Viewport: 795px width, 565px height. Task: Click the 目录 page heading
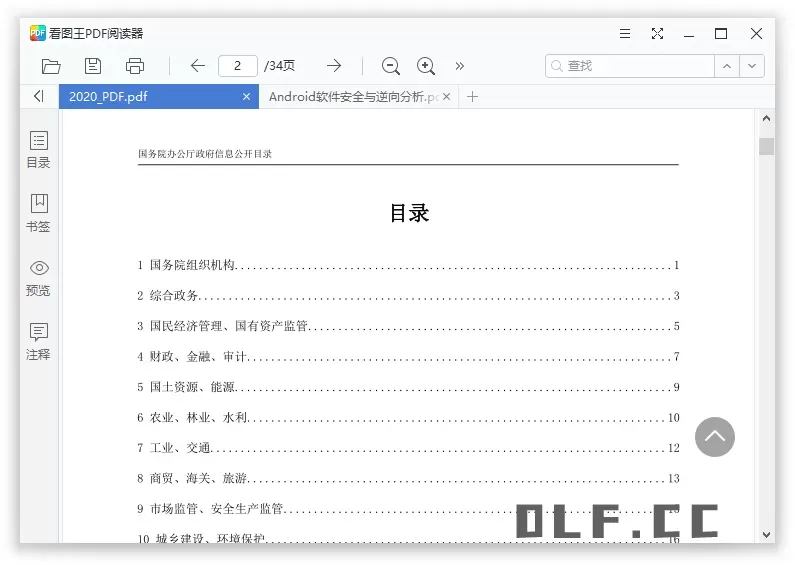(409, 213)
